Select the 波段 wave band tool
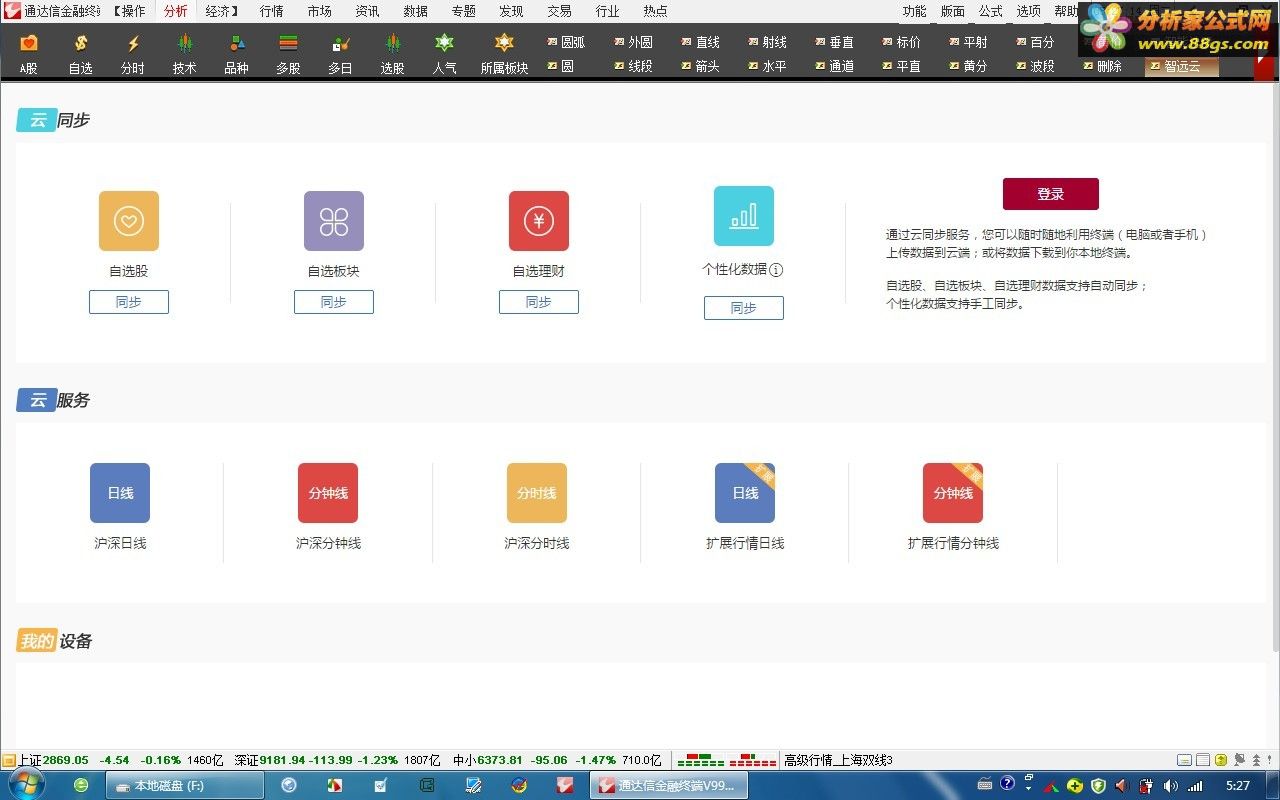1280x800 pixels. pos(1035,66)
